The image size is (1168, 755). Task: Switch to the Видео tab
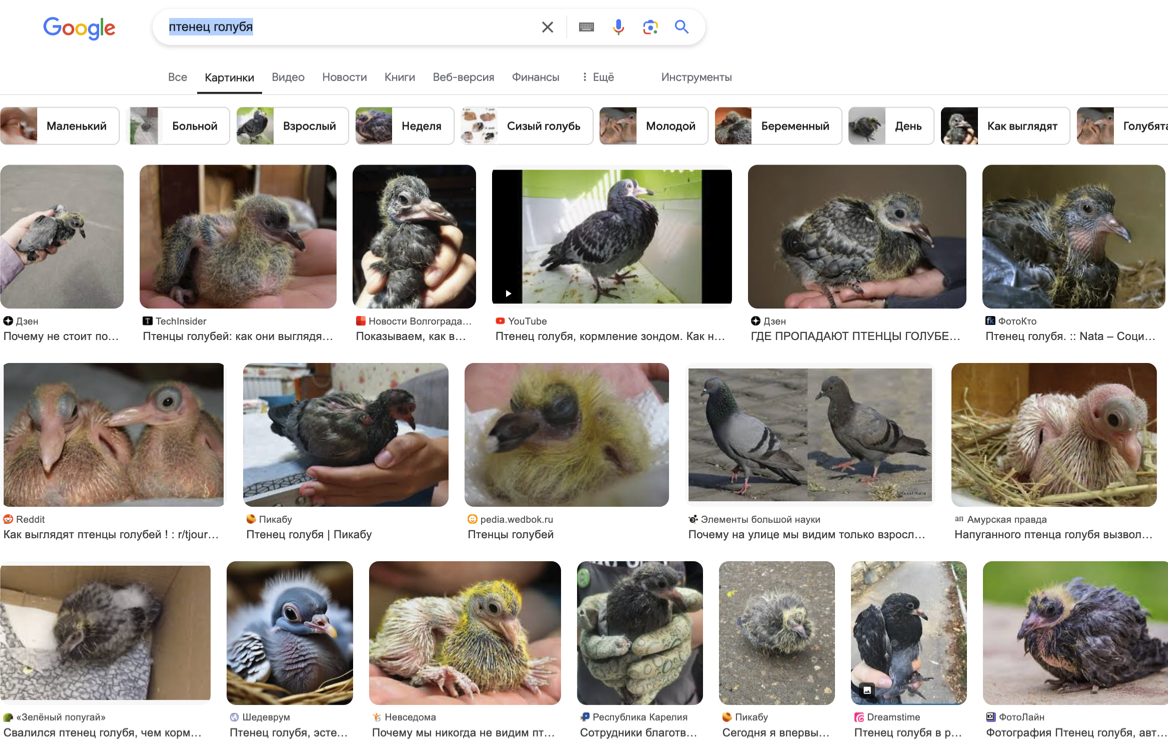[x=288, y=77]
